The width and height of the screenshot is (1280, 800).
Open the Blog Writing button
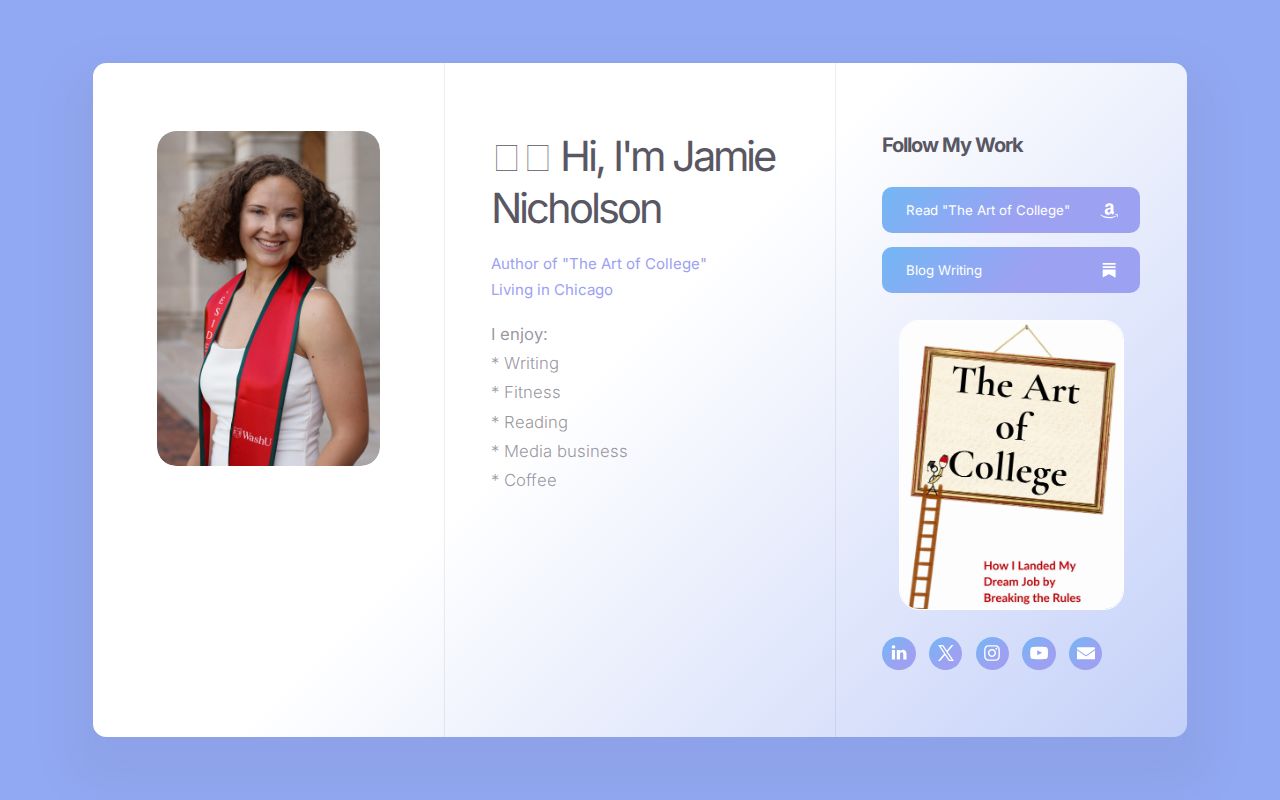[x=1011, y=270]
